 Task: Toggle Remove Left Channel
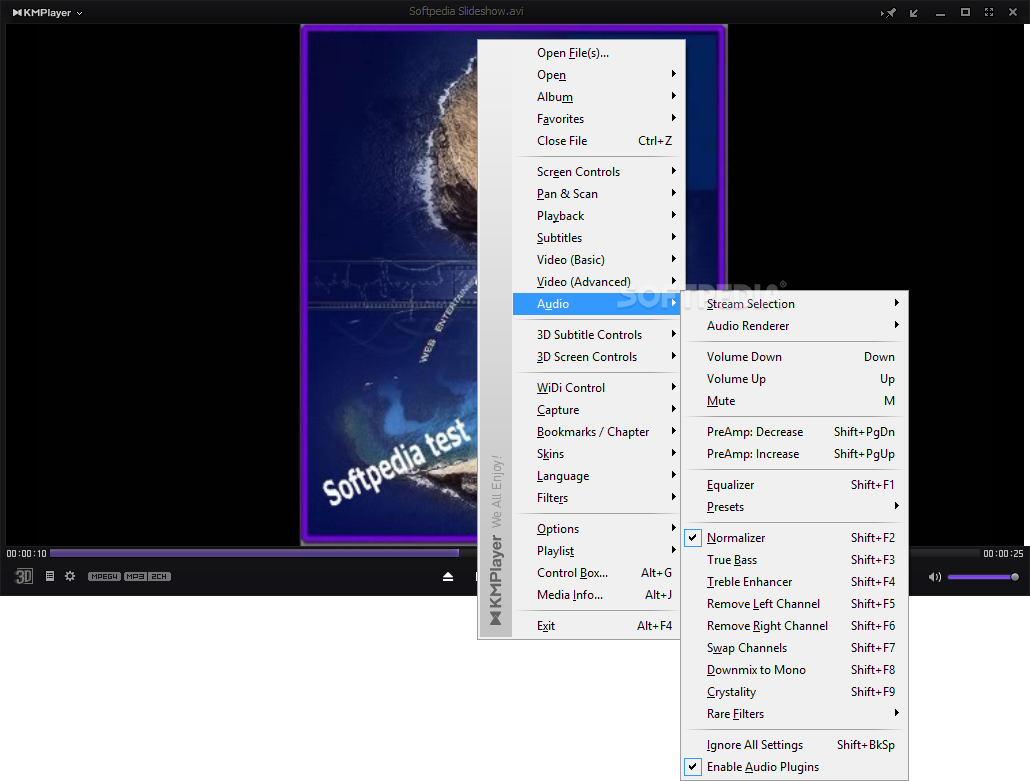(795, 604)
